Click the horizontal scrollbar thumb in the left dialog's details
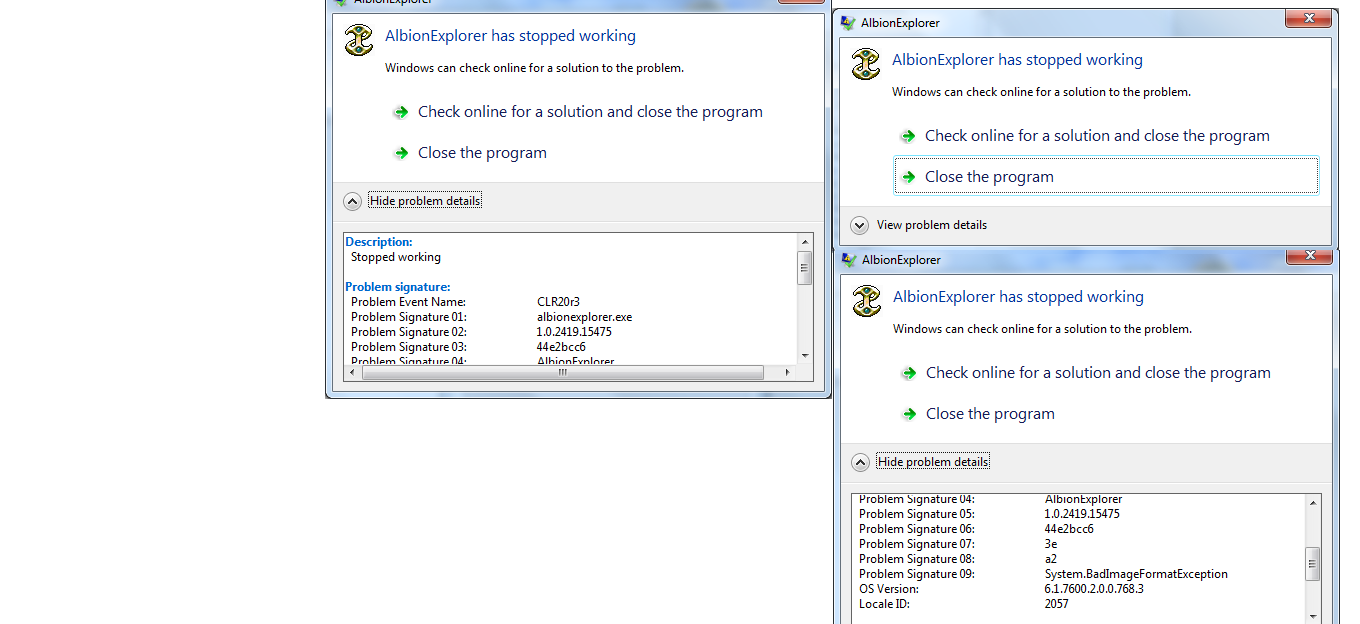Image resolution: width=1360 pixels, height=624 pixels. pyautogui.click(x=562, y=373)
